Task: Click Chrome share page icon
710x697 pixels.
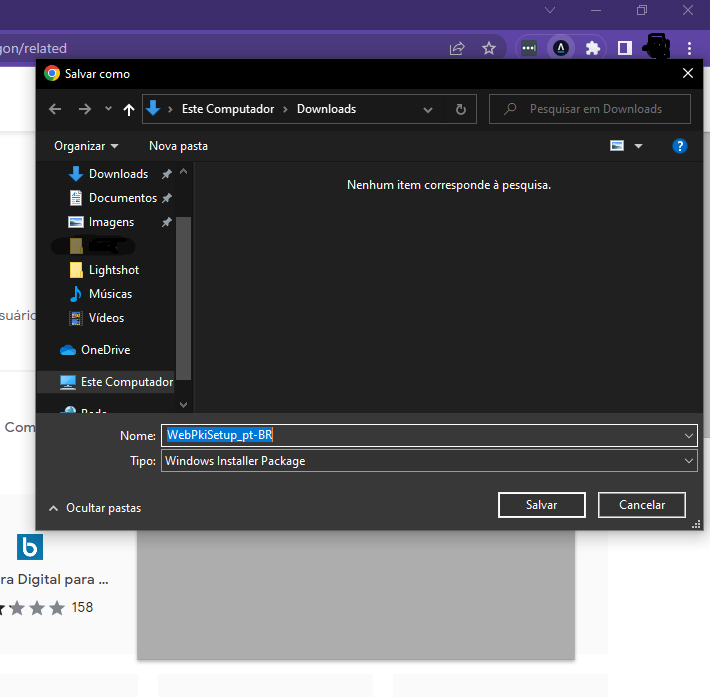Action: coord(457,48)
